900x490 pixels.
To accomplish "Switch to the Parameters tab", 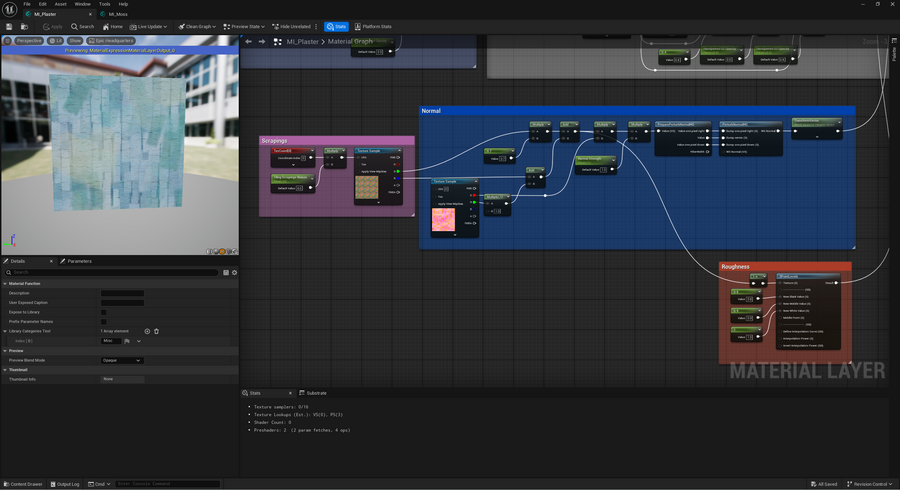I will (78, 261).
